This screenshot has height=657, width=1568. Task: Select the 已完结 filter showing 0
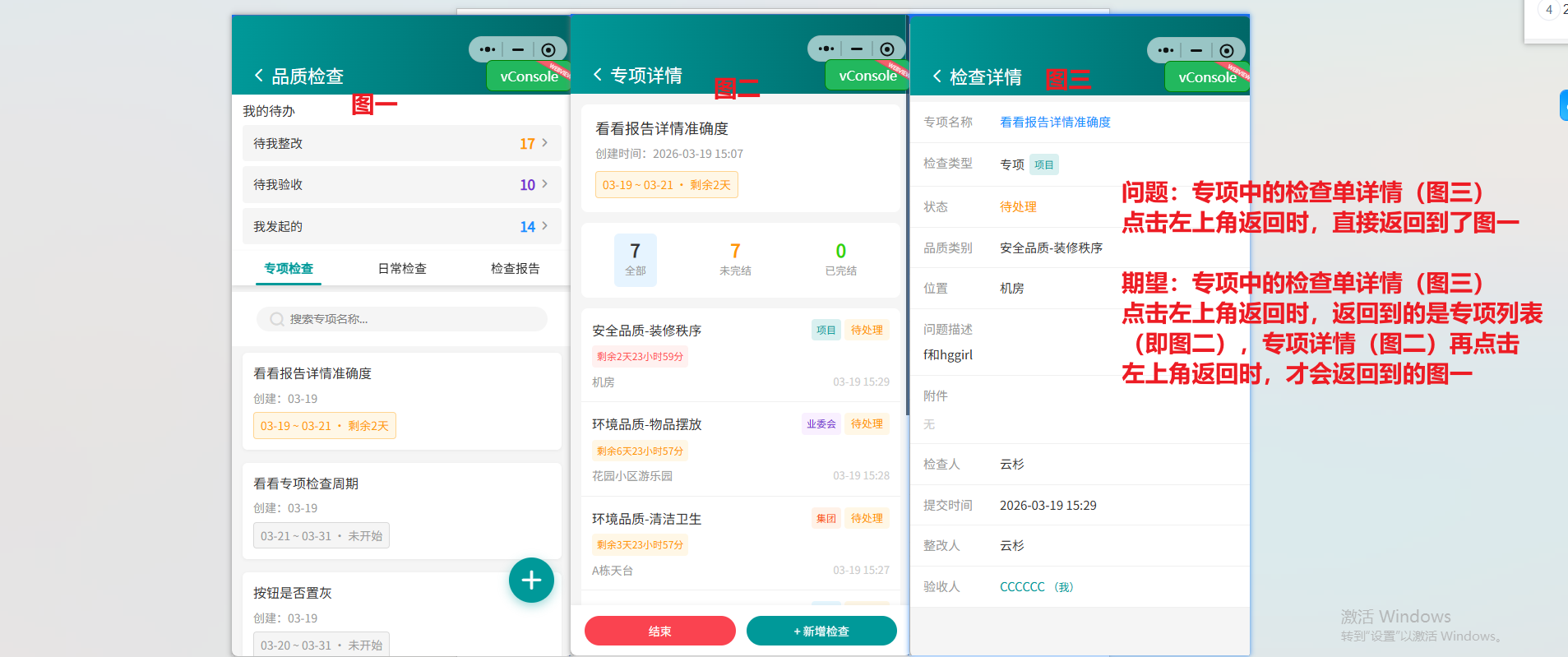pos(840,259)
